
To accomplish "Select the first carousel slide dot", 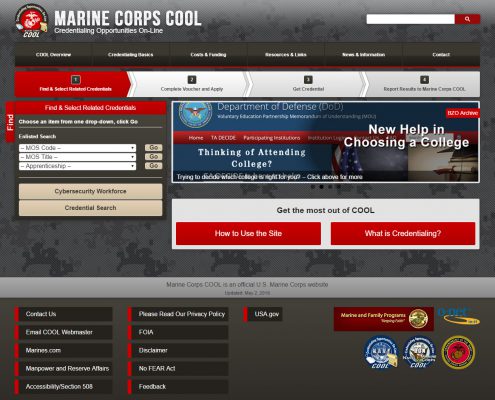I will pyautogui.click(x=313, y=187).
